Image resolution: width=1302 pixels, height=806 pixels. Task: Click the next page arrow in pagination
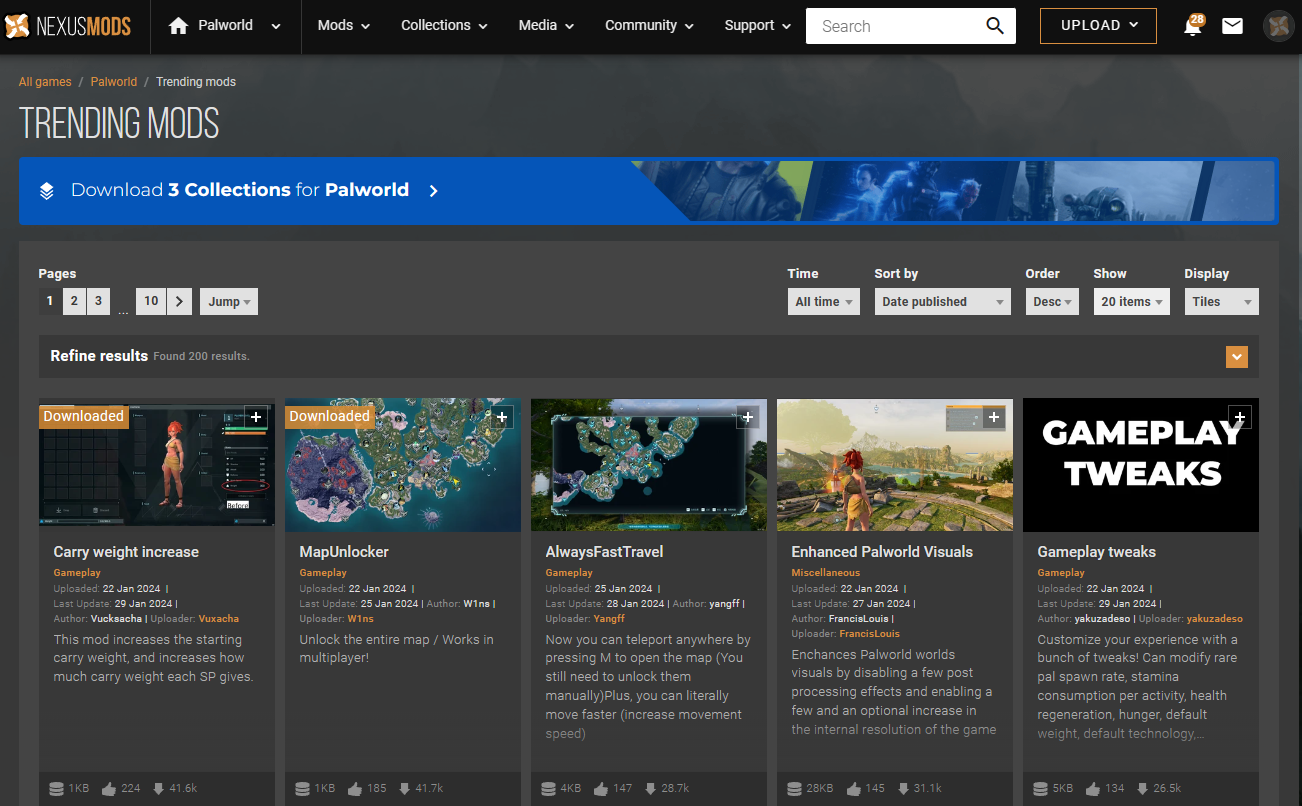pyautogui.click(x=179, y=301)
